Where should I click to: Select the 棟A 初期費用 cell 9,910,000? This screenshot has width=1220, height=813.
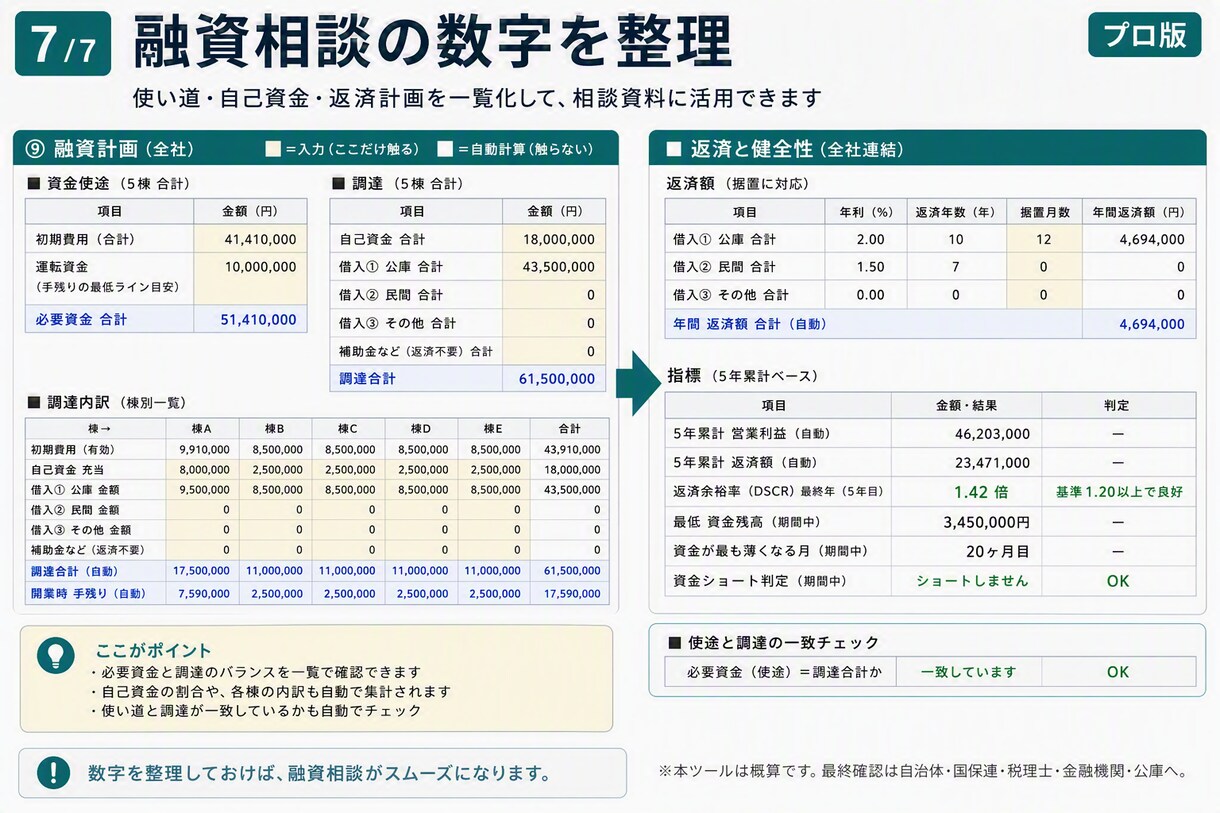202,450
